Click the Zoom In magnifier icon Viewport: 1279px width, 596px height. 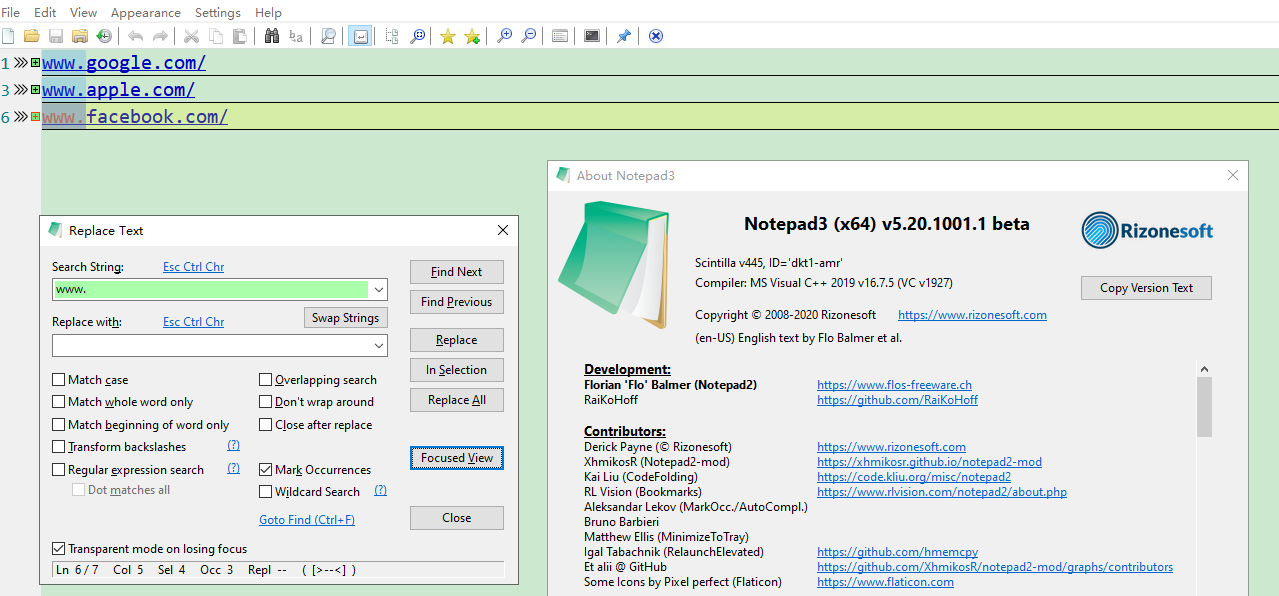coord(504,36)
